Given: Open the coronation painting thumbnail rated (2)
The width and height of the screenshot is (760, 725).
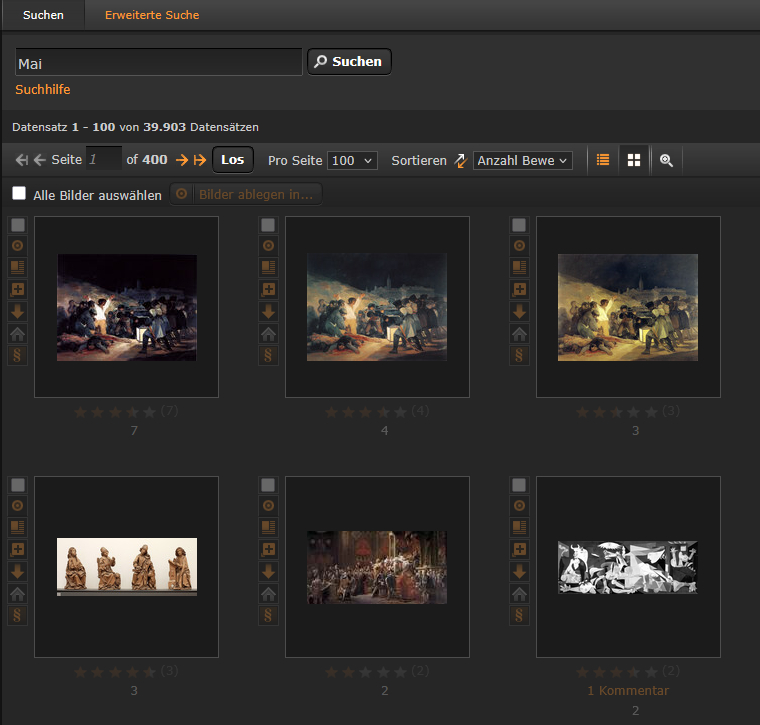Looking at the screenshot, I should (377, 567).
